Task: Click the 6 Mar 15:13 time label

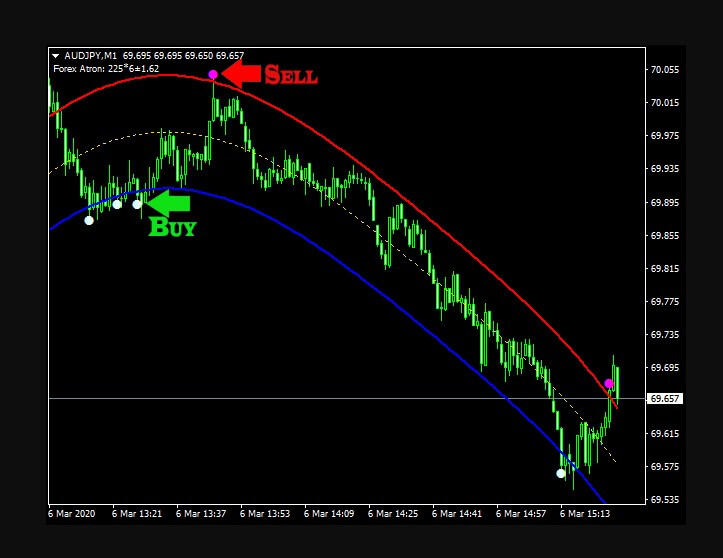Action: pyautogui.click(x=585, y=514)
